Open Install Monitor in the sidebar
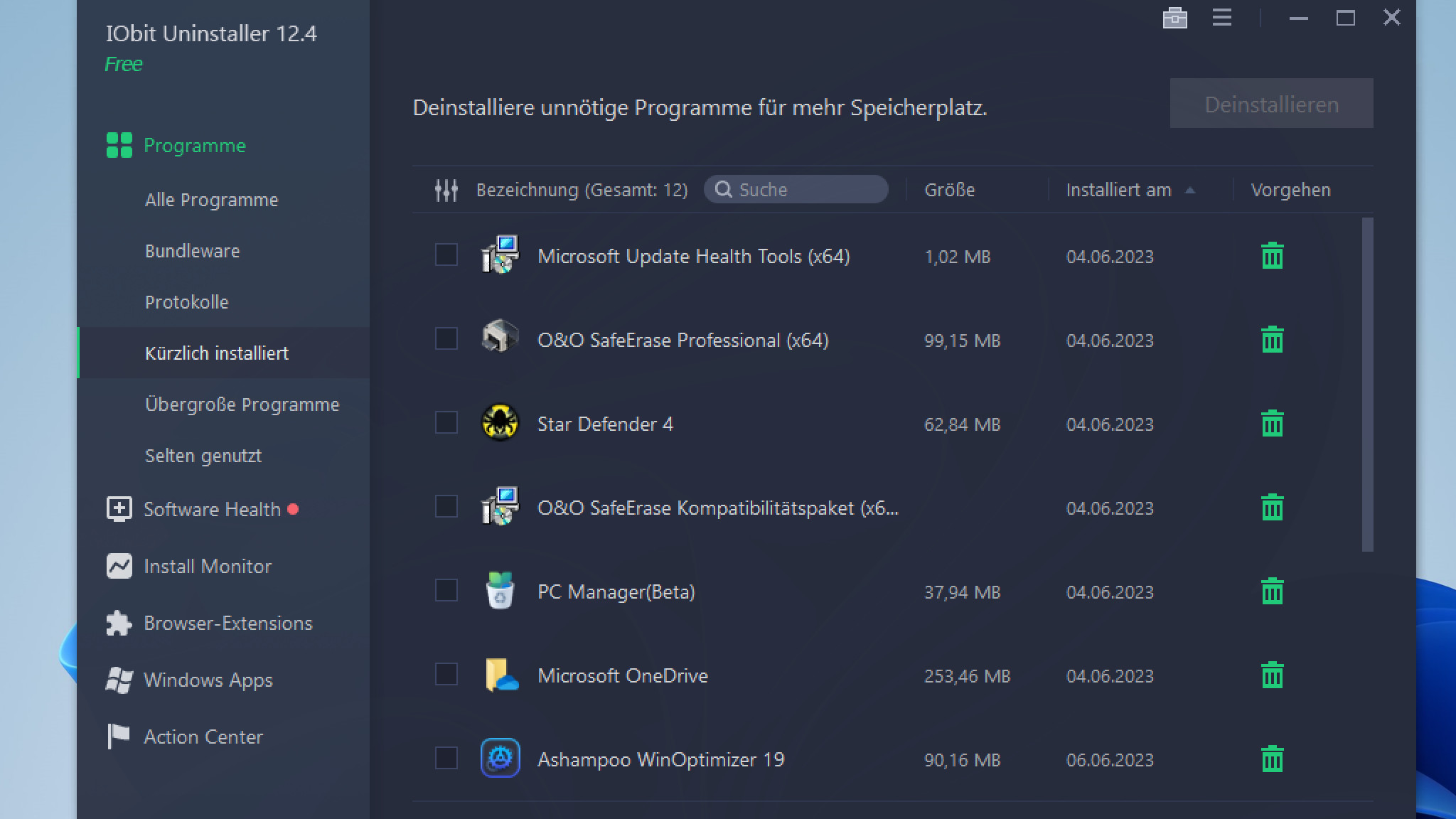The image size is (1456, 819). pyautogui.click(x=207, y=566)
